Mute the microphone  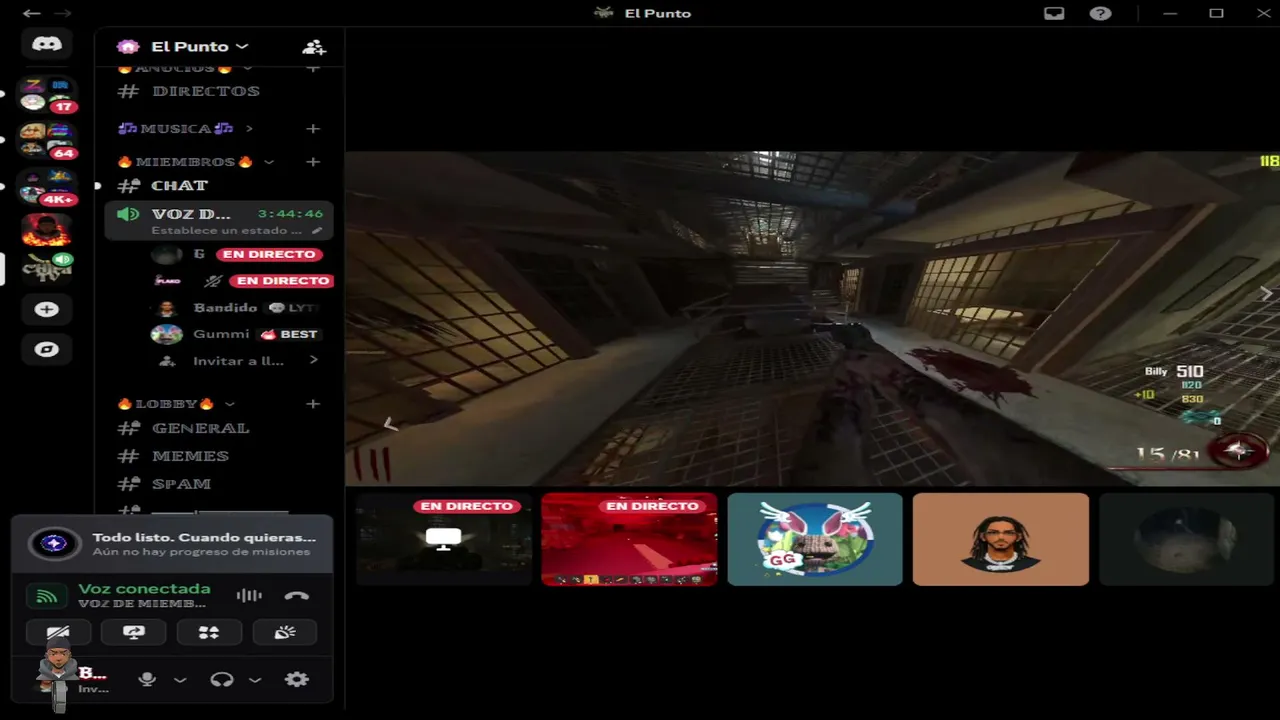147,679
